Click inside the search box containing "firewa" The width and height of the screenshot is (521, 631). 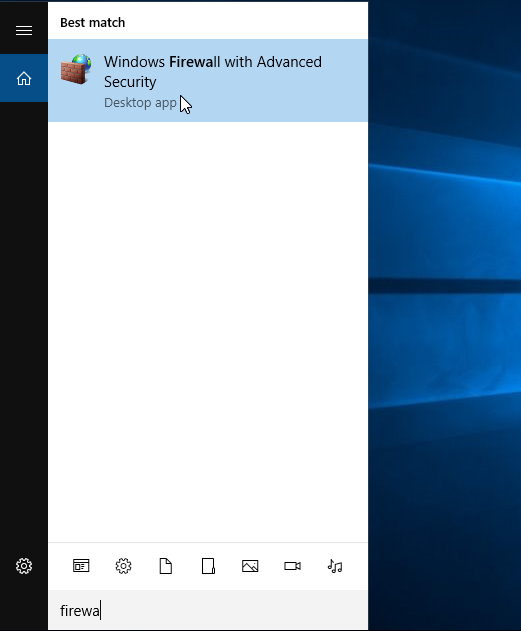[208, 610]
